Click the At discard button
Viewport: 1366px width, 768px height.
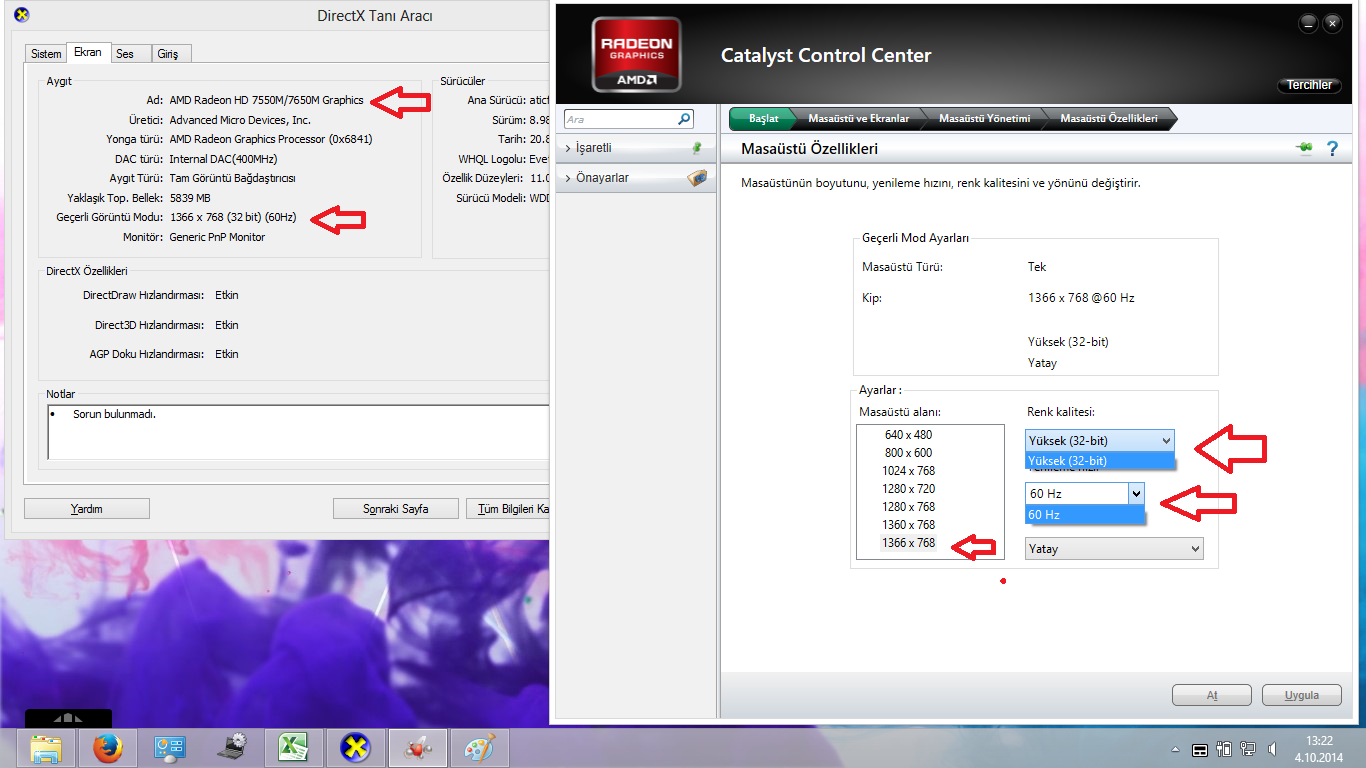pos(1211,695)
